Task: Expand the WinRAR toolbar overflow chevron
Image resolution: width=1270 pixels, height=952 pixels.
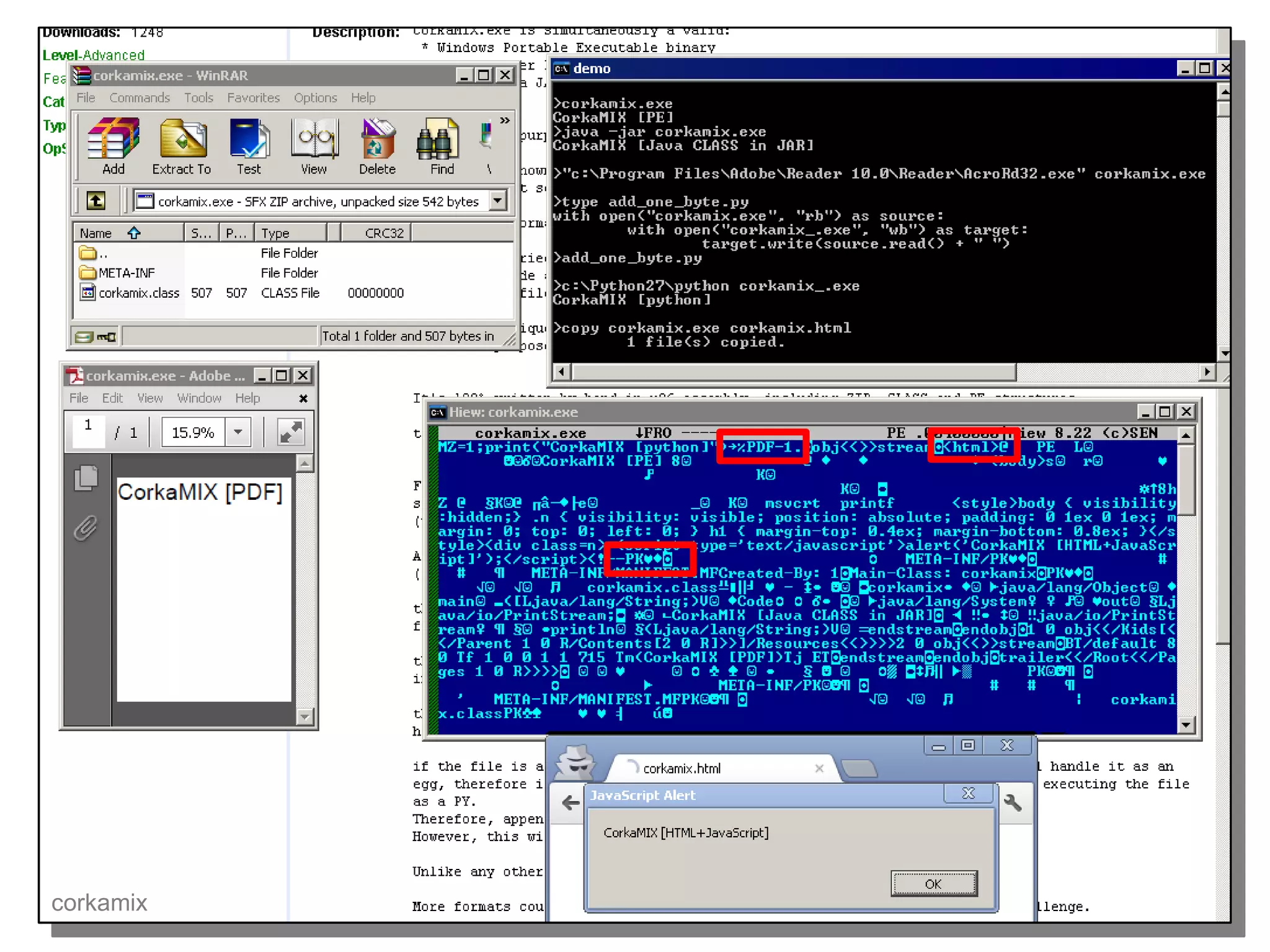Action: (x=505, y=120)
